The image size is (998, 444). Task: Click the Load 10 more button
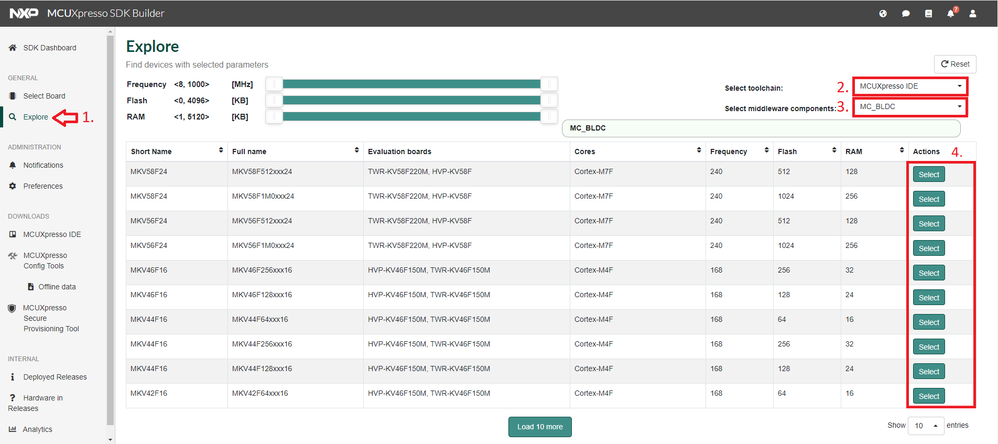coord(540,427)
